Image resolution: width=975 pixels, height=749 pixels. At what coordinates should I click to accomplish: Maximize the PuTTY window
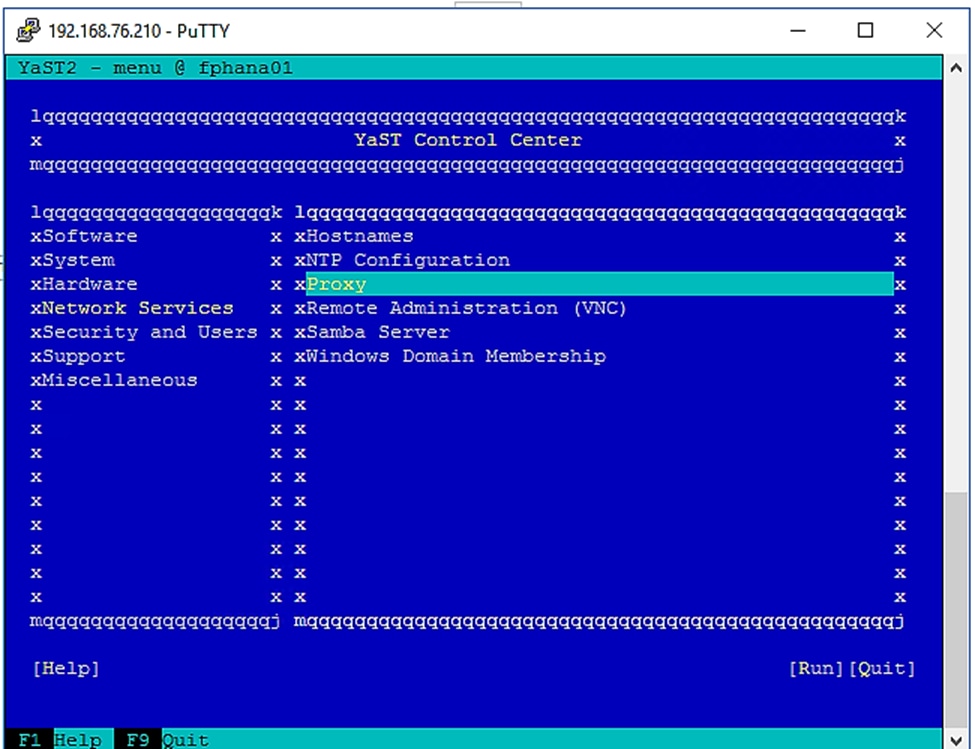tap(865, 30)
